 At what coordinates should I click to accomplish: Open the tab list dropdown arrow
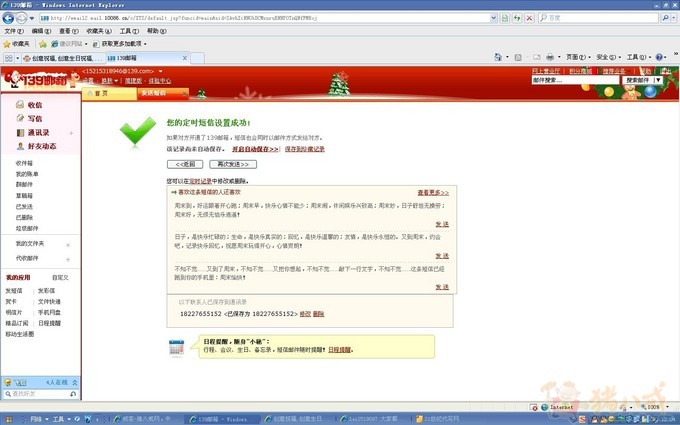[x=18, y=58]
